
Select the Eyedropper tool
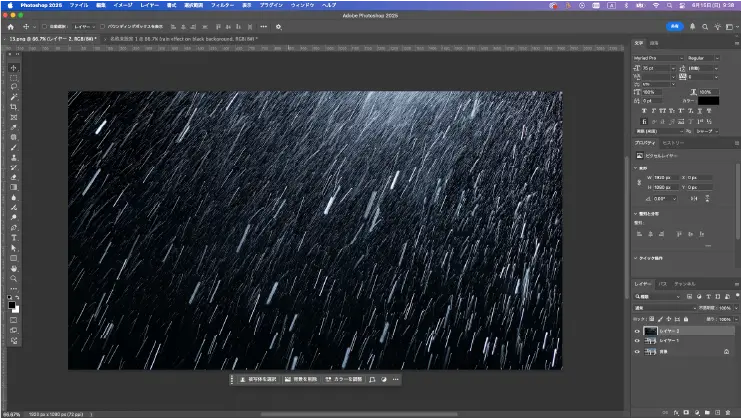point(14,128)
